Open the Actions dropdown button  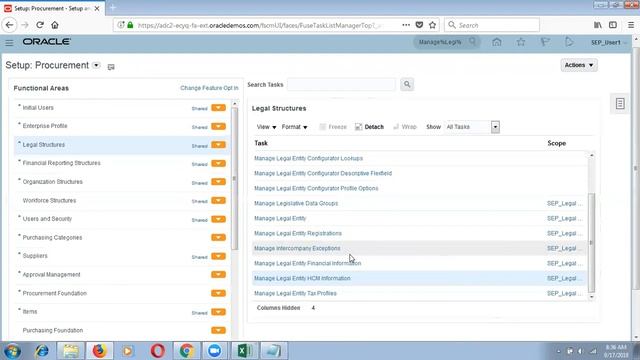click(579, 65)
